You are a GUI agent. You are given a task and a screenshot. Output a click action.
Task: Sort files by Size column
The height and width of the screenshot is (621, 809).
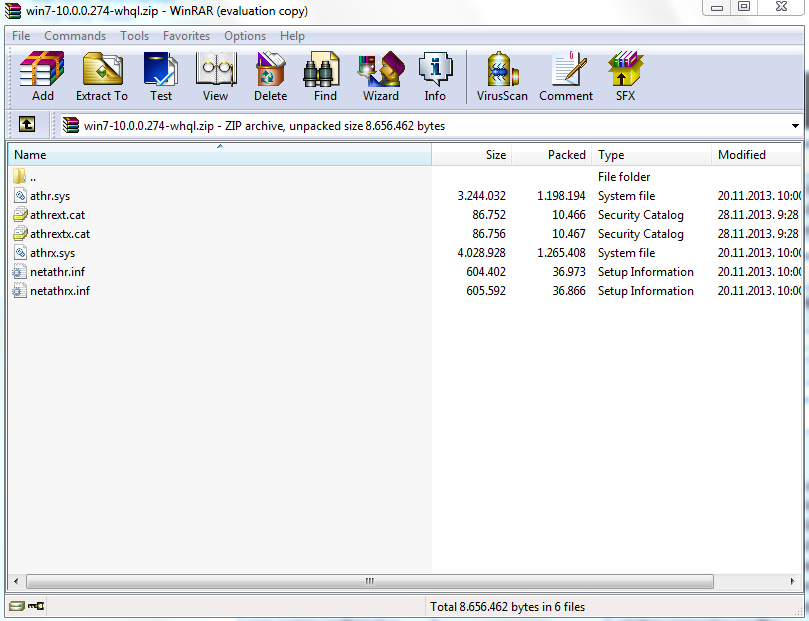click(472, 155)
